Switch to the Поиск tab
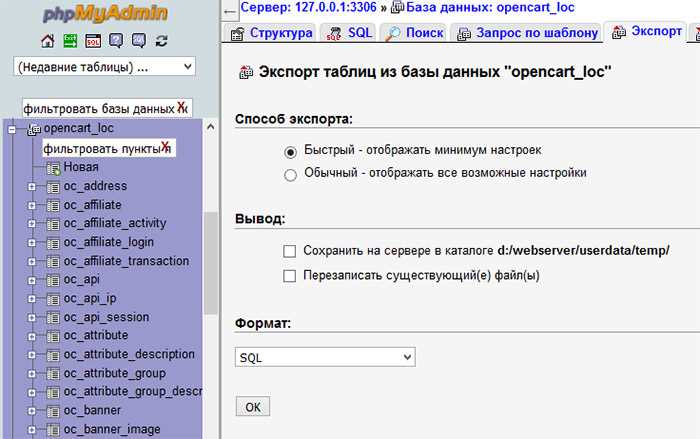 tap(414, 33)
